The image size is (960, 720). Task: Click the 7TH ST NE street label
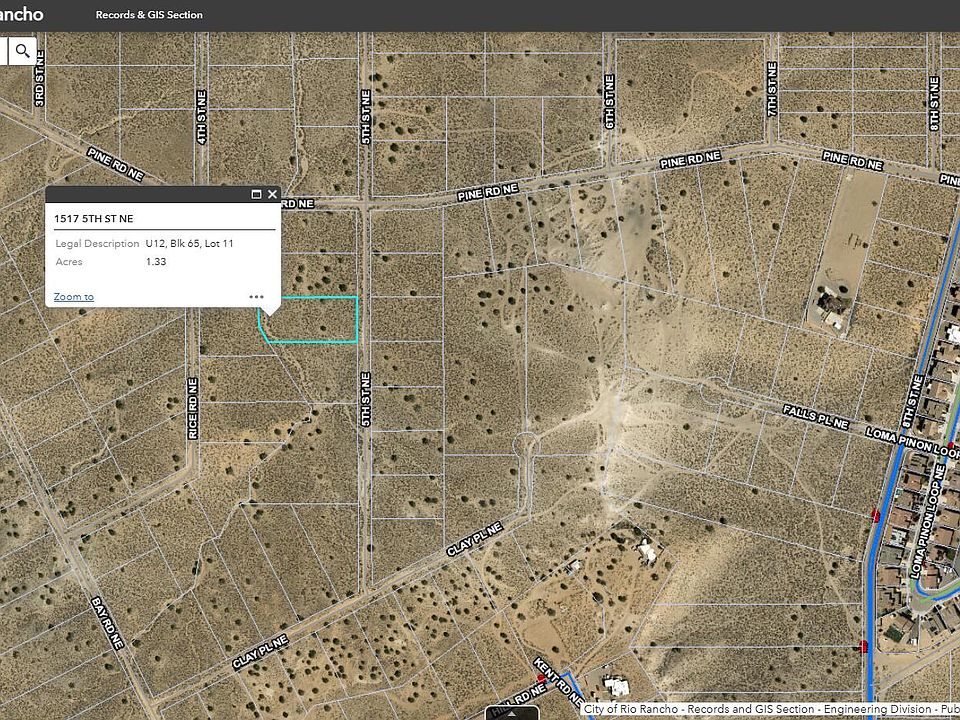(x=772, y=88)
